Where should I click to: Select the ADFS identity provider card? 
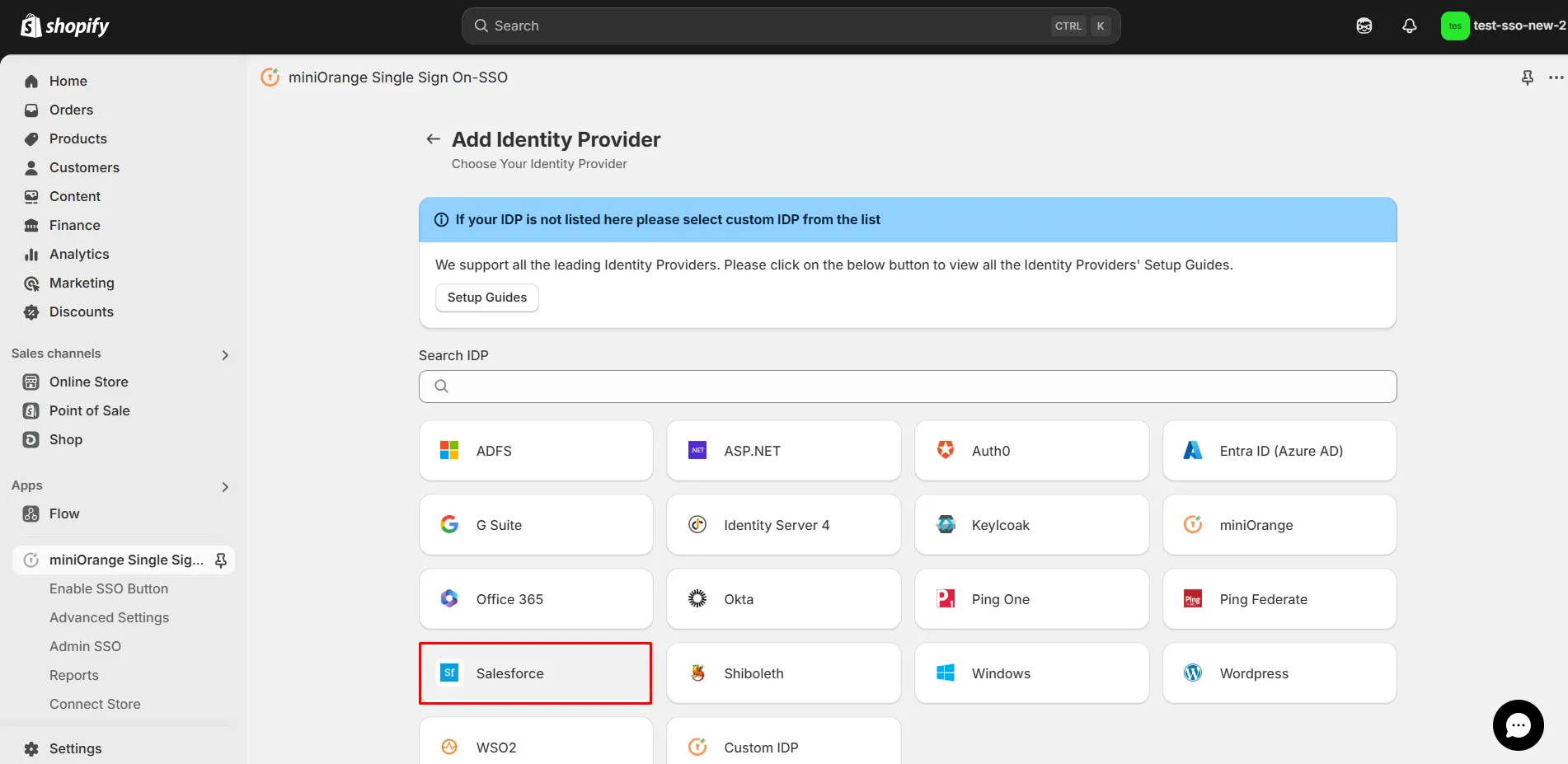[x=536, y=451]
